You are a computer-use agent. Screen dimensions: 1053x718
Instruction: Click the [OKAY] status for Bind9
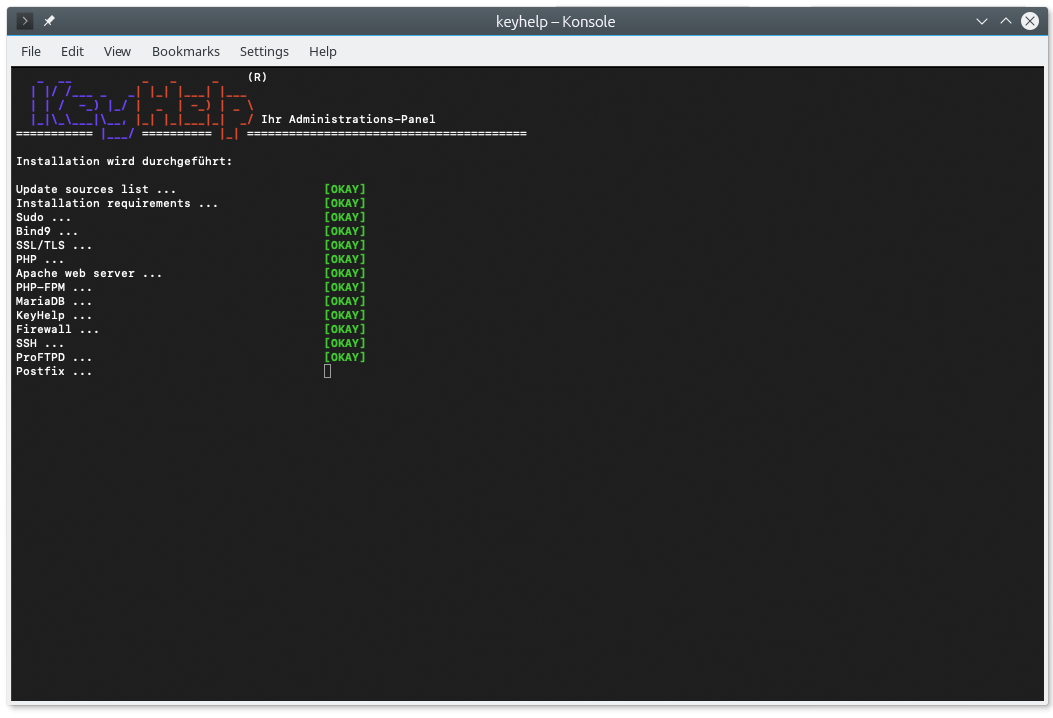pyautogui.click(x=345, y=232)
